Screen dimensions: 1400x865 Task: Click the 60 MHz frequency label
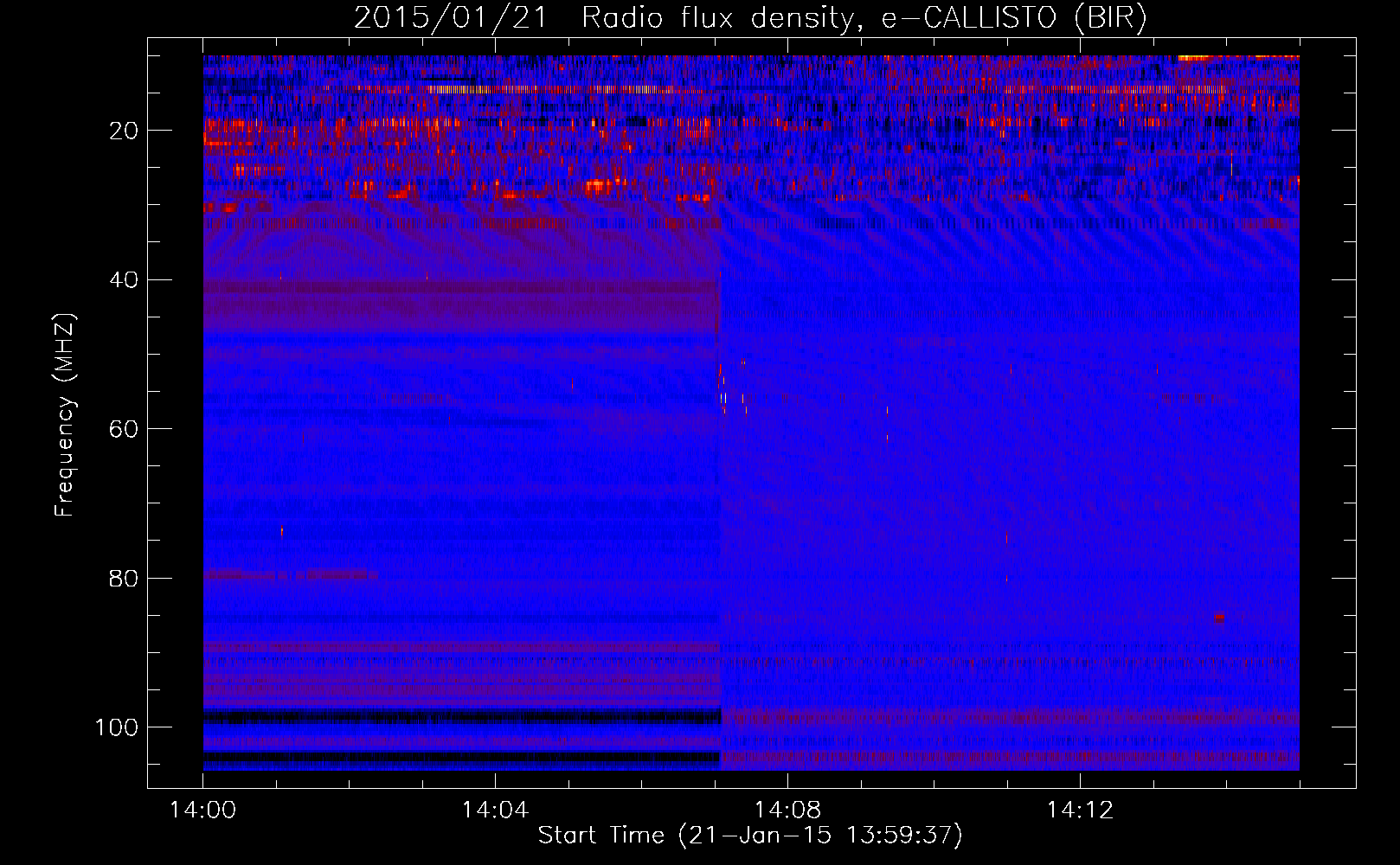pyautogui.click(x=124, y=429)
